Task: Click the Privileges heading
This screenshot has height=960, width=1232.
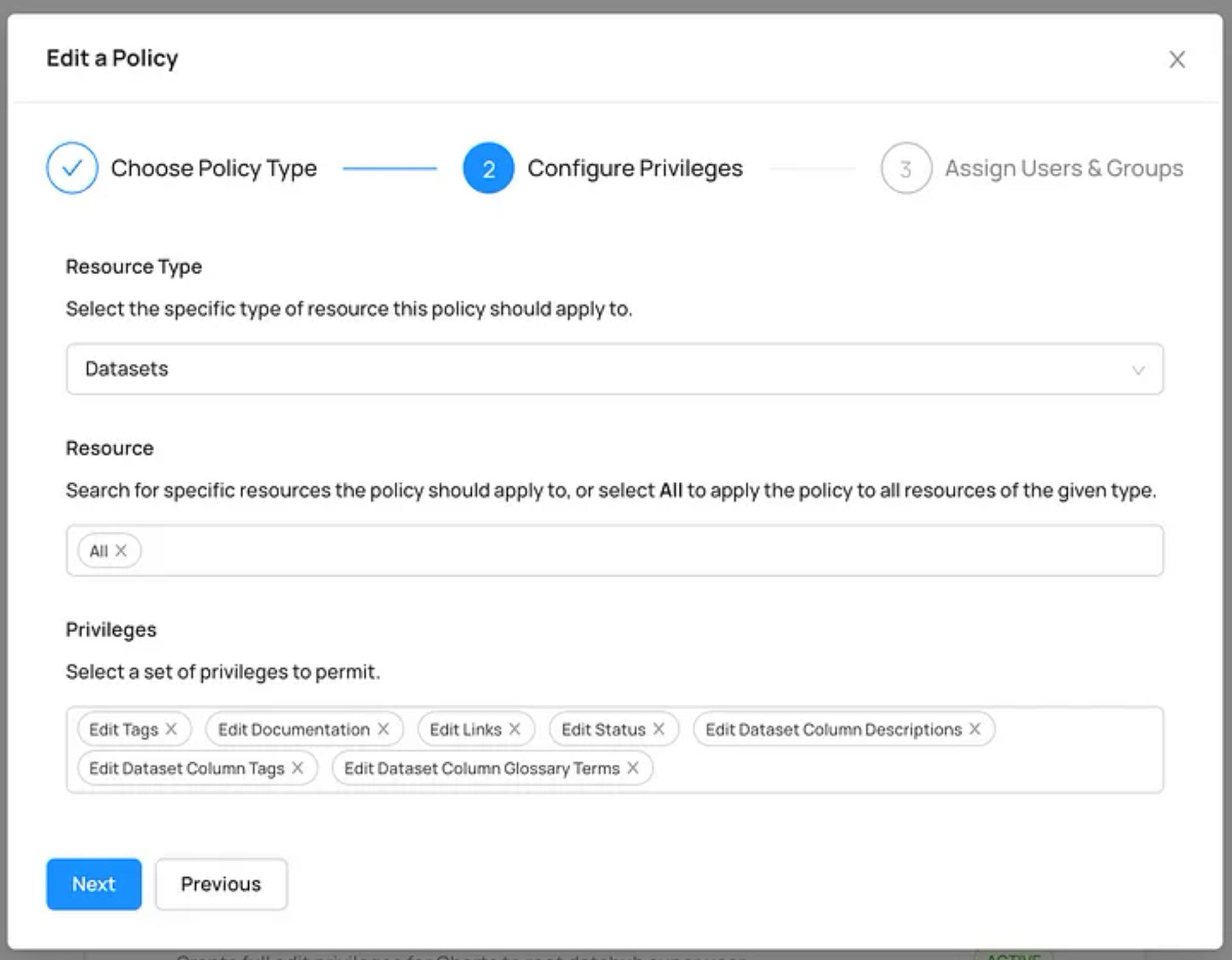Action: point(111,630)
